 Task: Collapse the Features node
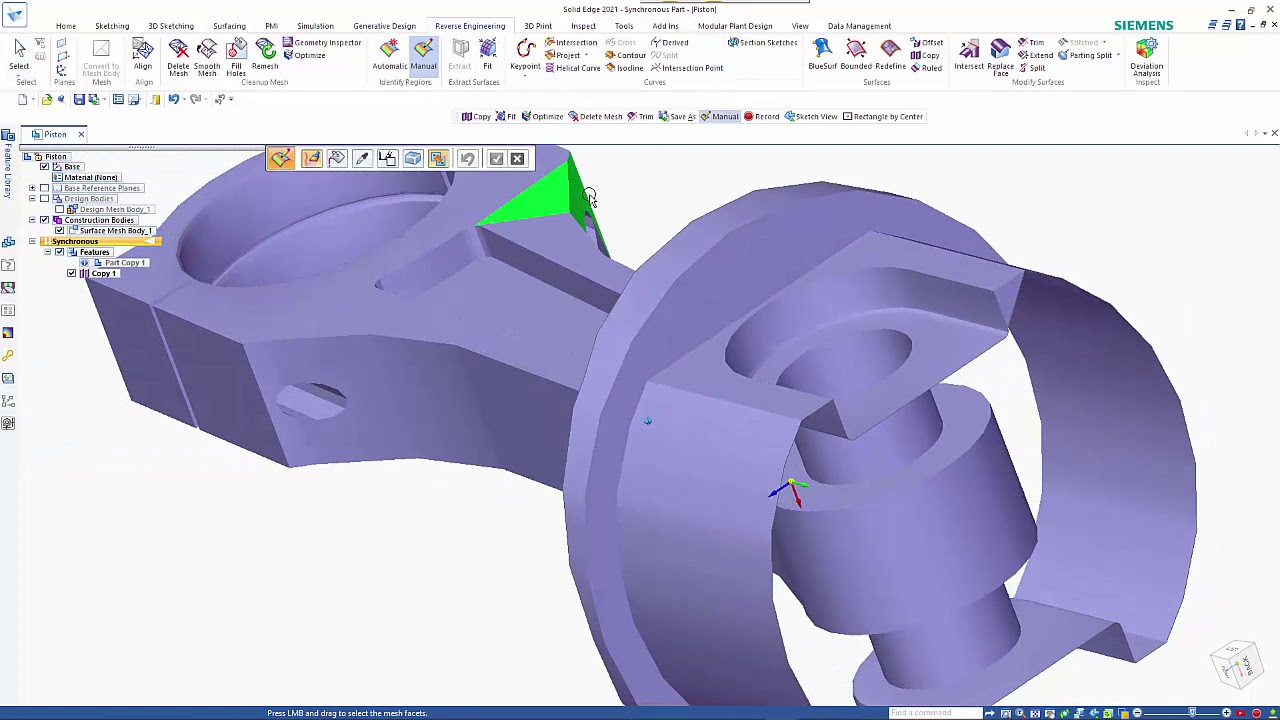[x=47, y=252]
